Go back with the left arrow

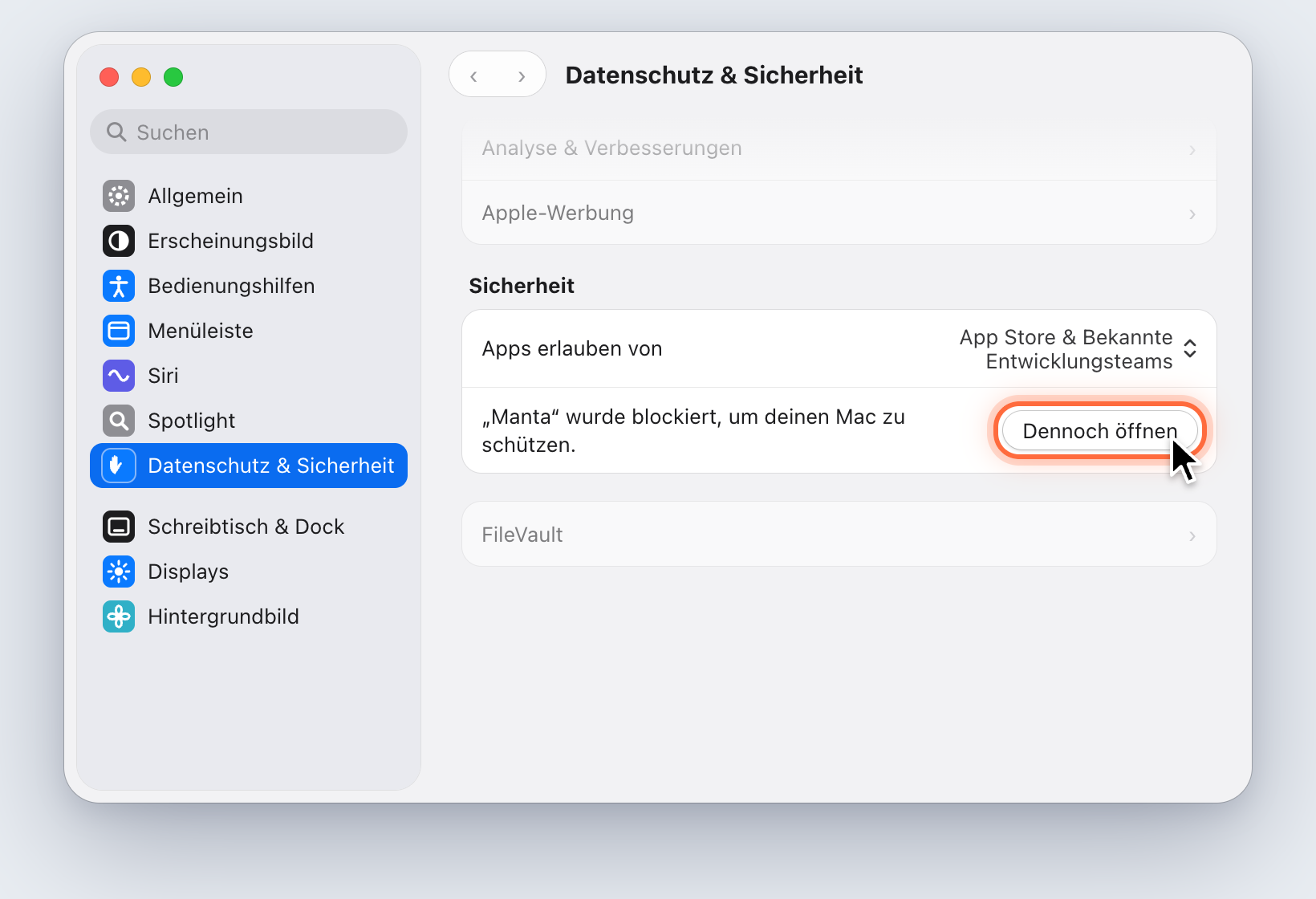(473, 76)
